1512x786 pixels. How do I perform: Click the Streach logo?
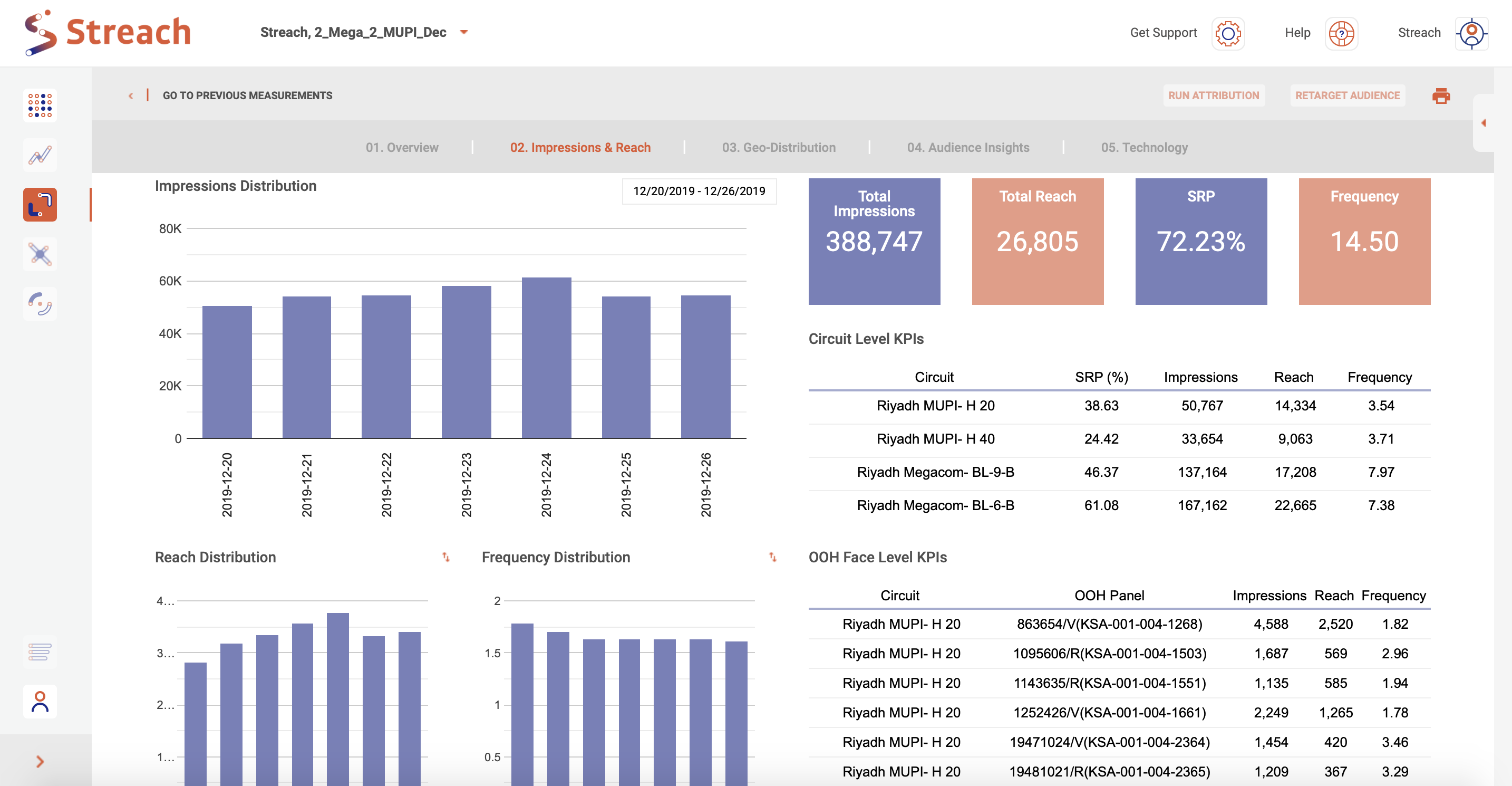tap(108, 32)
